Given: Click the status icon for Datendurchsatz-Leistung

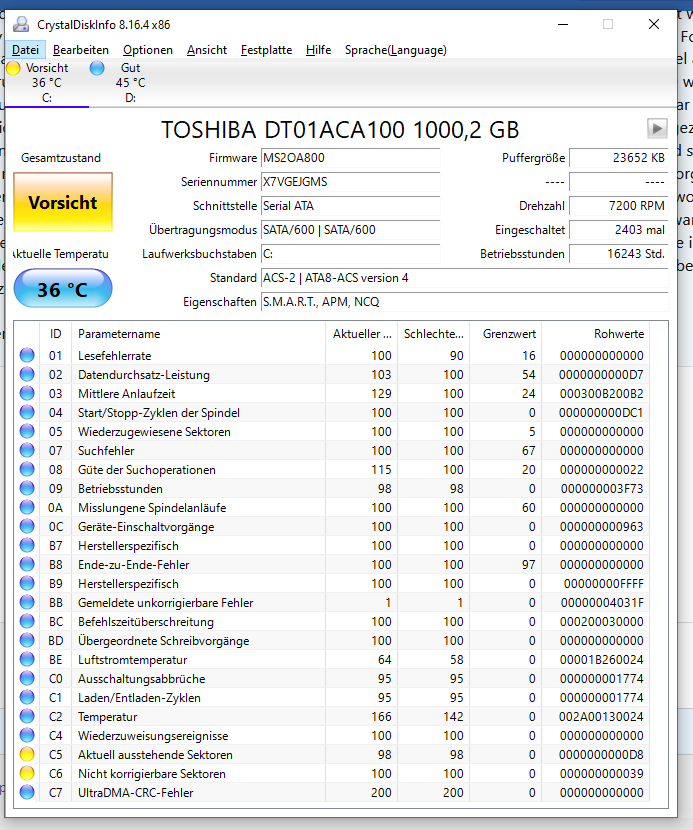Looking at the screenshot, I should coord(27,374).
